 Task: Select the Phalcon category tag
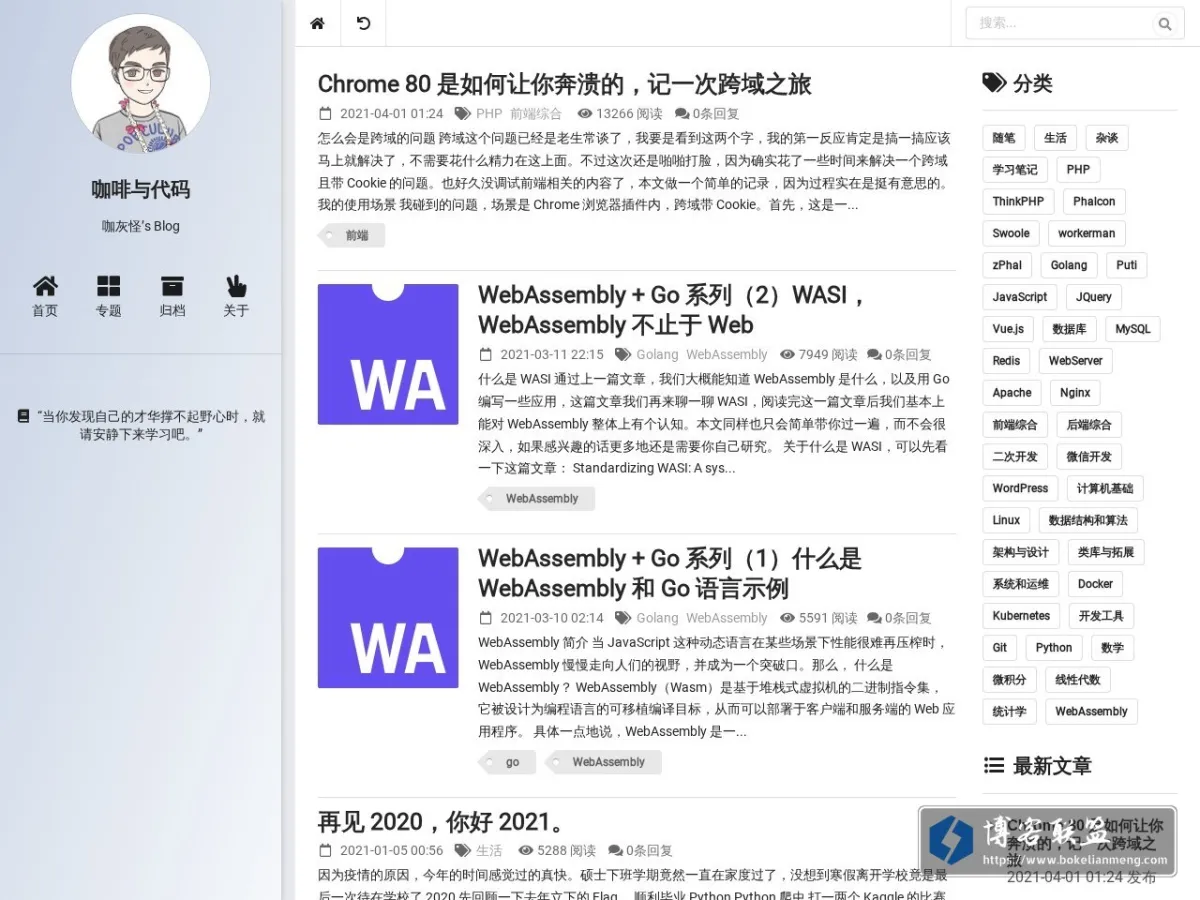(1094, 202)
